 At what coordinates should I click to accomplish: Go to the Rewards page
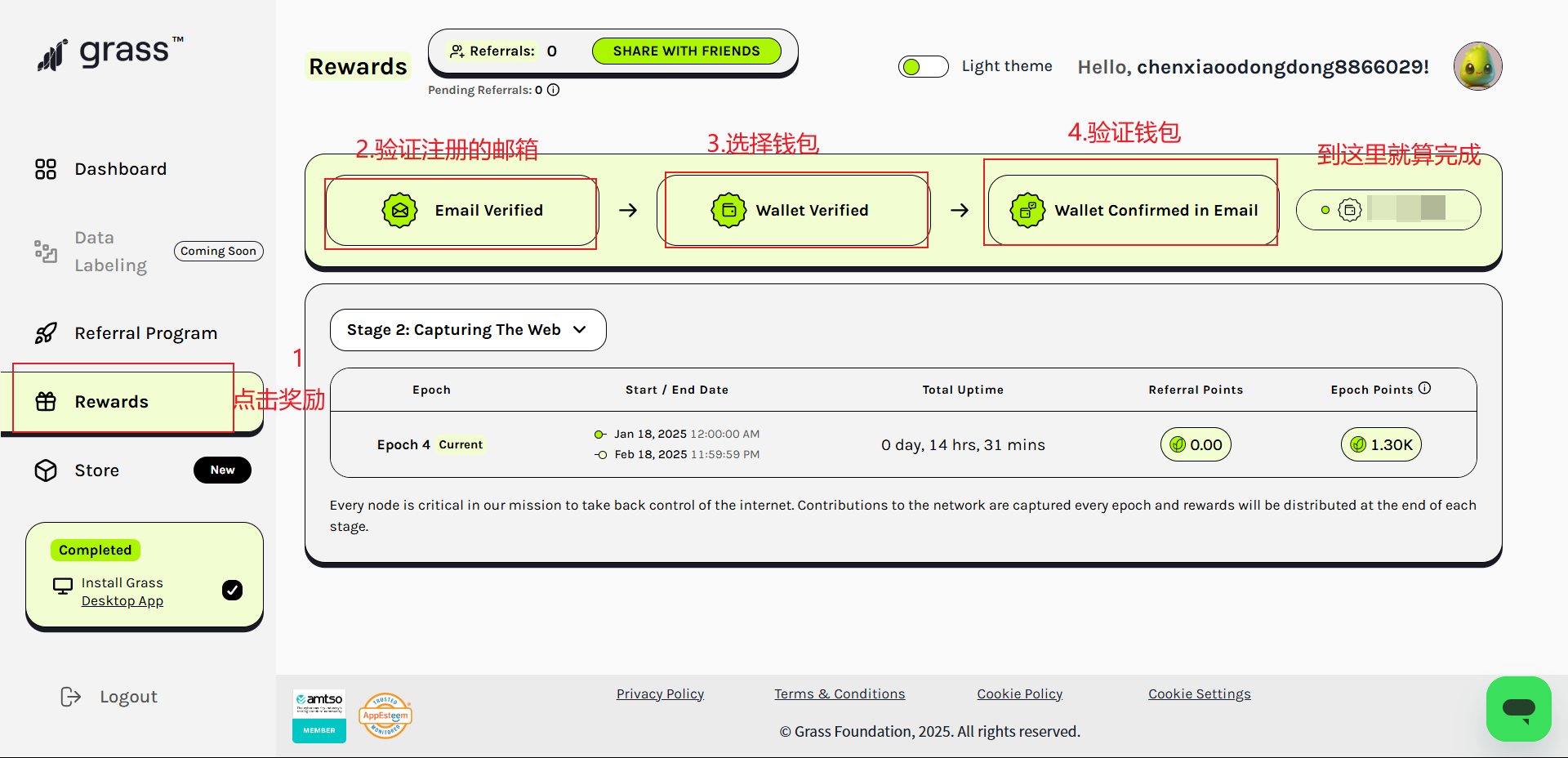click(x=131, y=402)
